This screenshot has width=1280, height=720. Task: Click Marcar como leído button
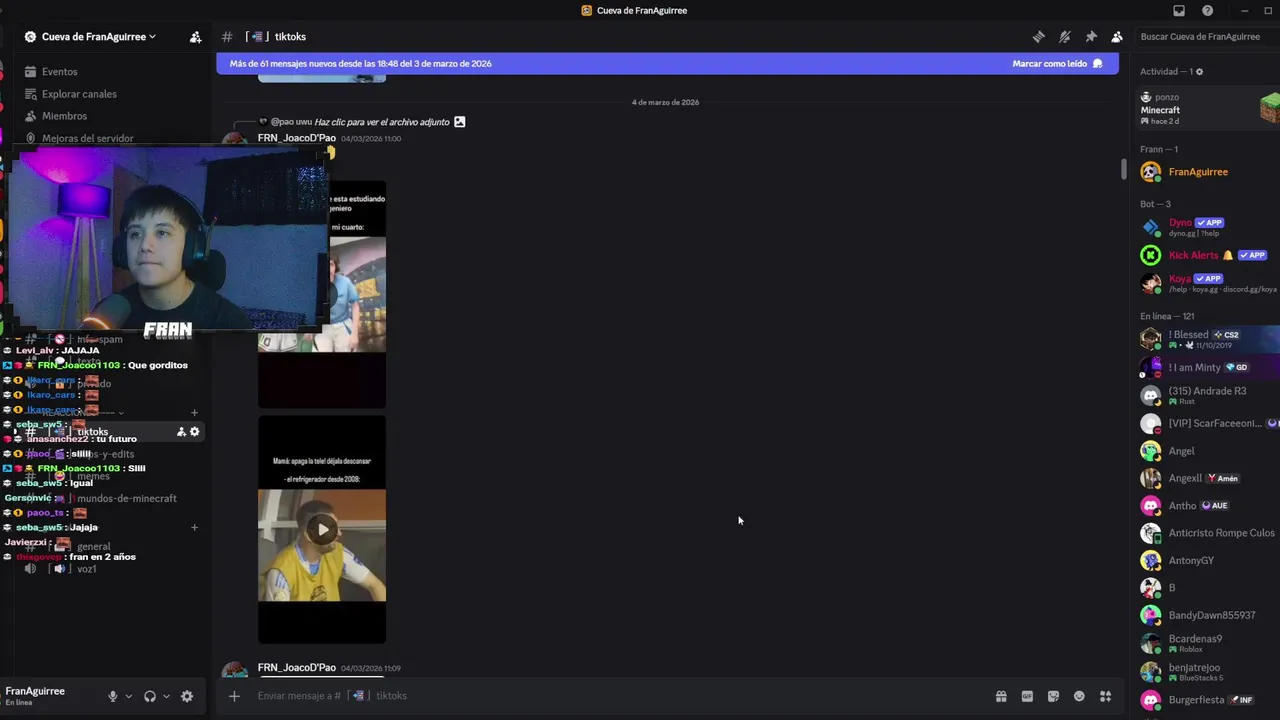click(x=1057, y=63)
